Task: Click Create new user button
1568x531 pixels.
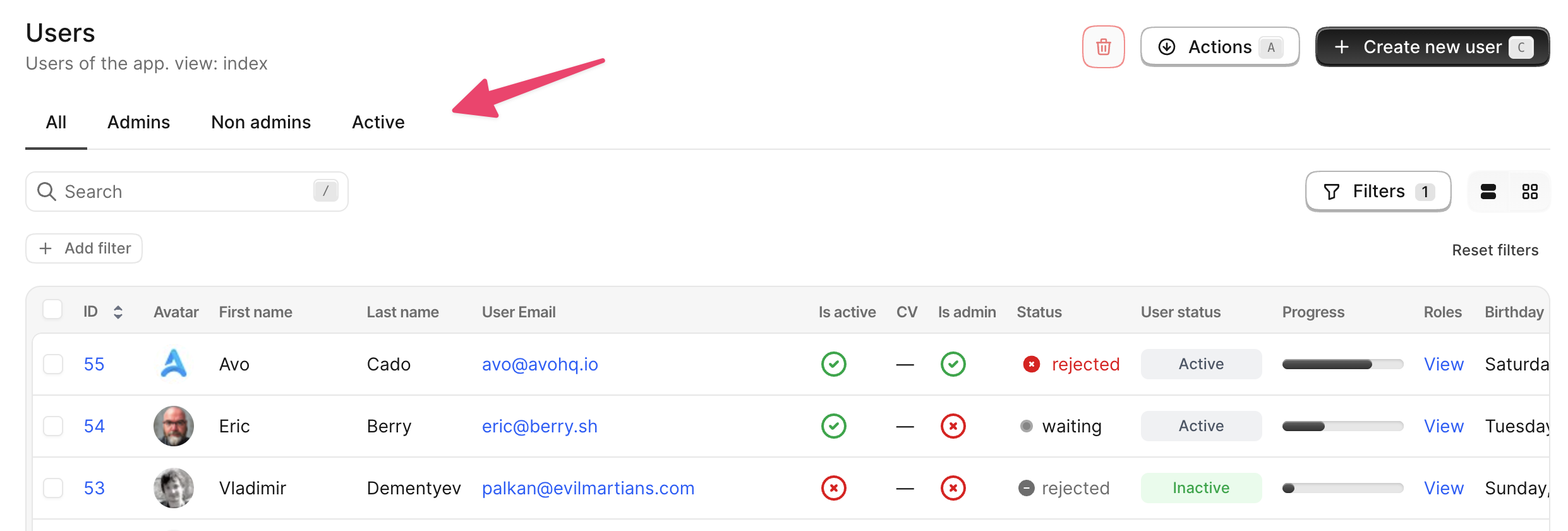Action: [1432, 47]
